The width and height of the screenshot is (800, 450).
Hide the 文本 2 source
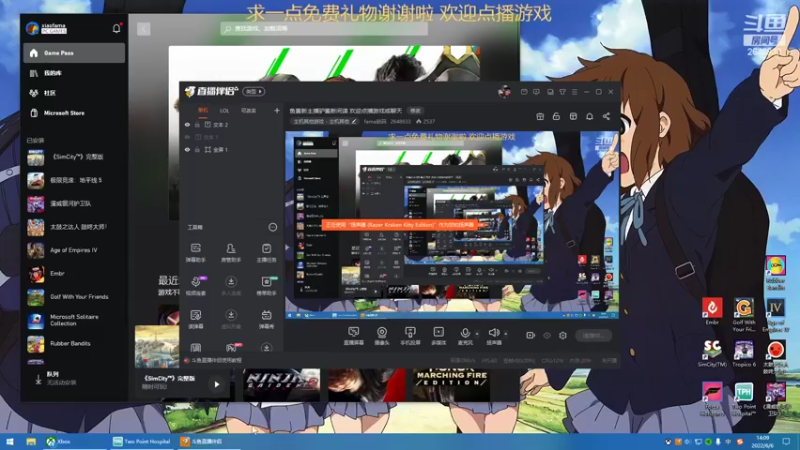(187, 124)
